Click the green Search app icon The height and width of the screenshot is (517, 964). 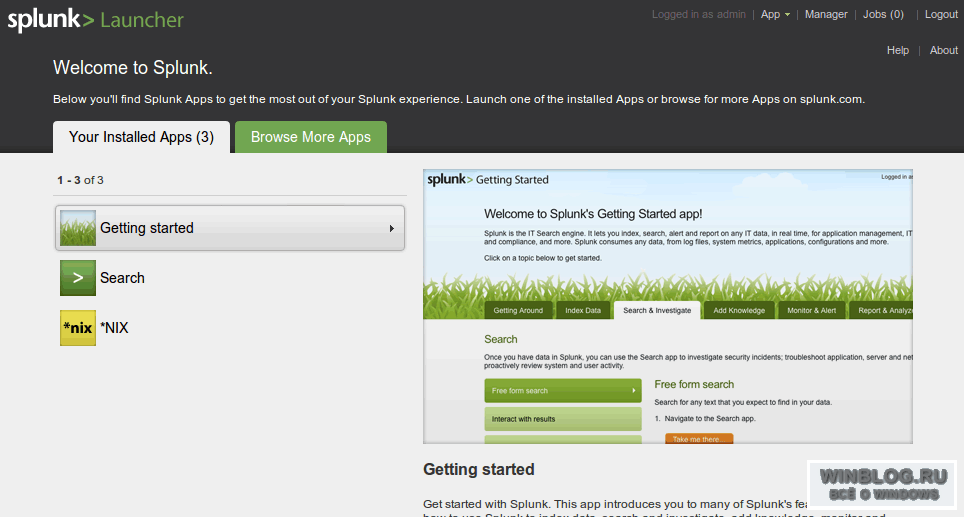click(78, 278)
